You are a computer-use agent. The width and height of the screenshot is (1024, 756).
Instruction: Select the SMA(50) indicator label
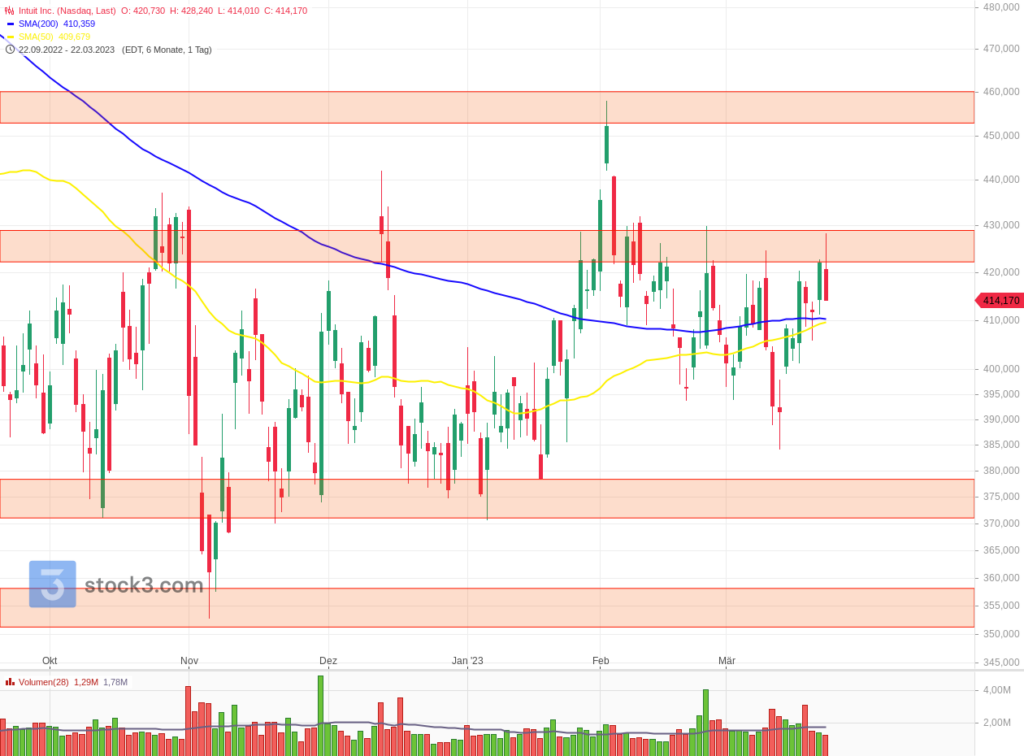pyautogui.click(x=36, y=37)
